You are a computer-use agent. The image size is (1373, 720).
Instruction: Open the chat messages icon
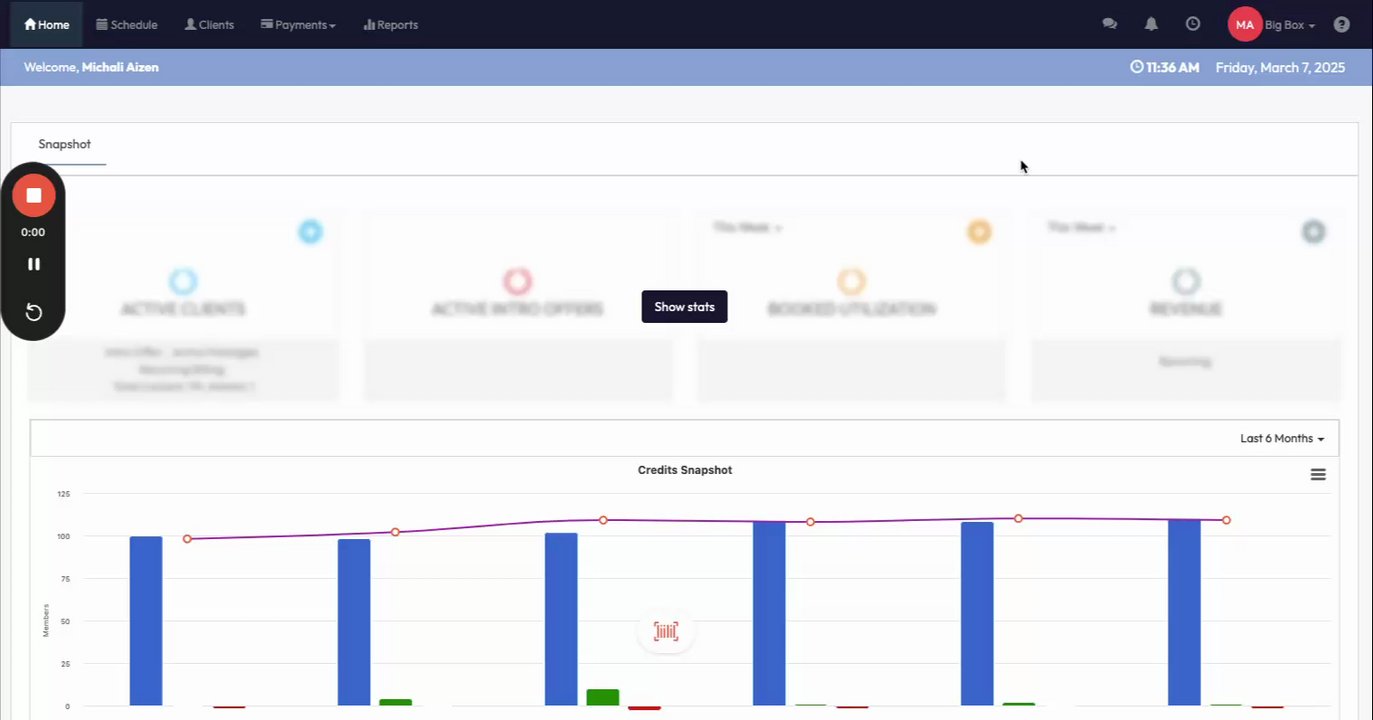click(1109, 24)
